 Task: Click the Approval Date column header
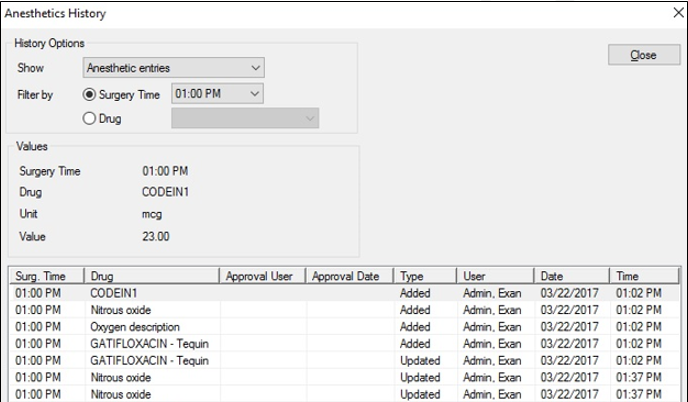click(350, 275)
